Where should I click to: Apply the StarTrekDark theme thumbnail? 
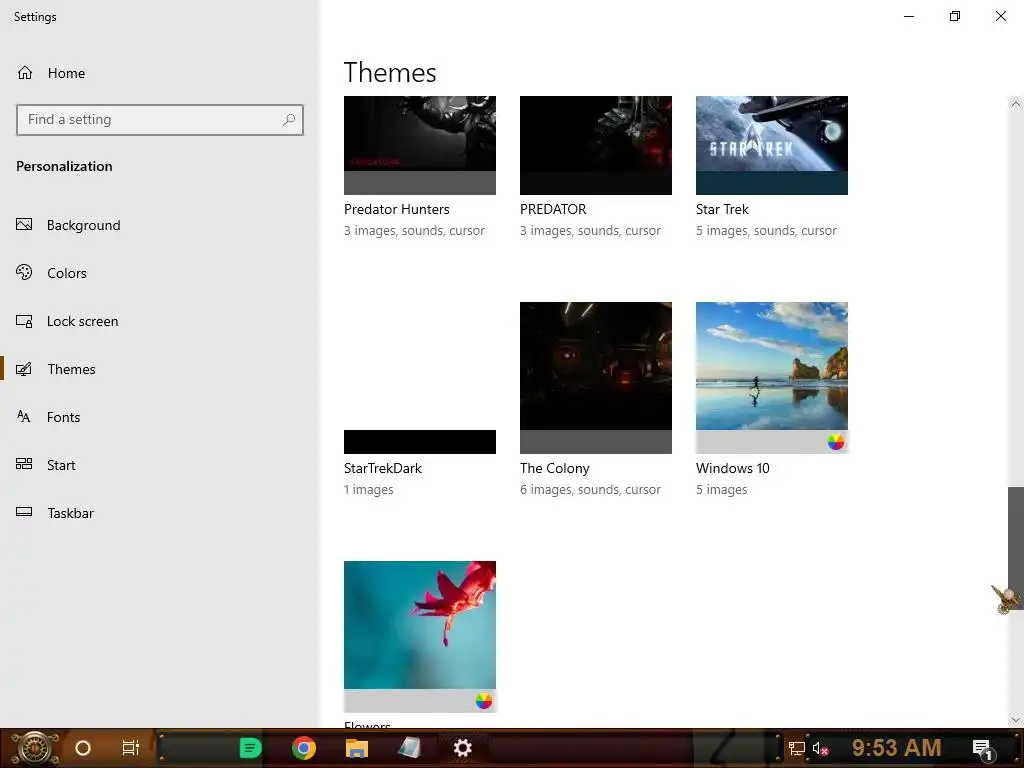pos(420,377)
